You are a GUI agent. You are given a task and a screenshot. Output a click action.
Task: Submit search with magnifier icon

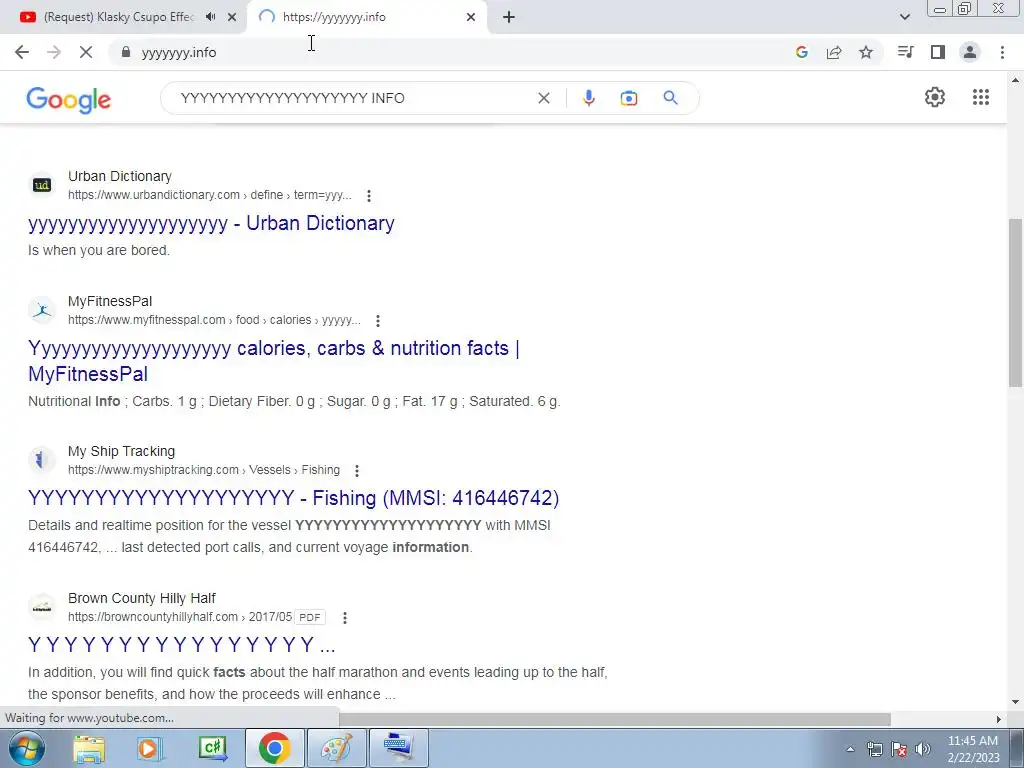point(670,98)
